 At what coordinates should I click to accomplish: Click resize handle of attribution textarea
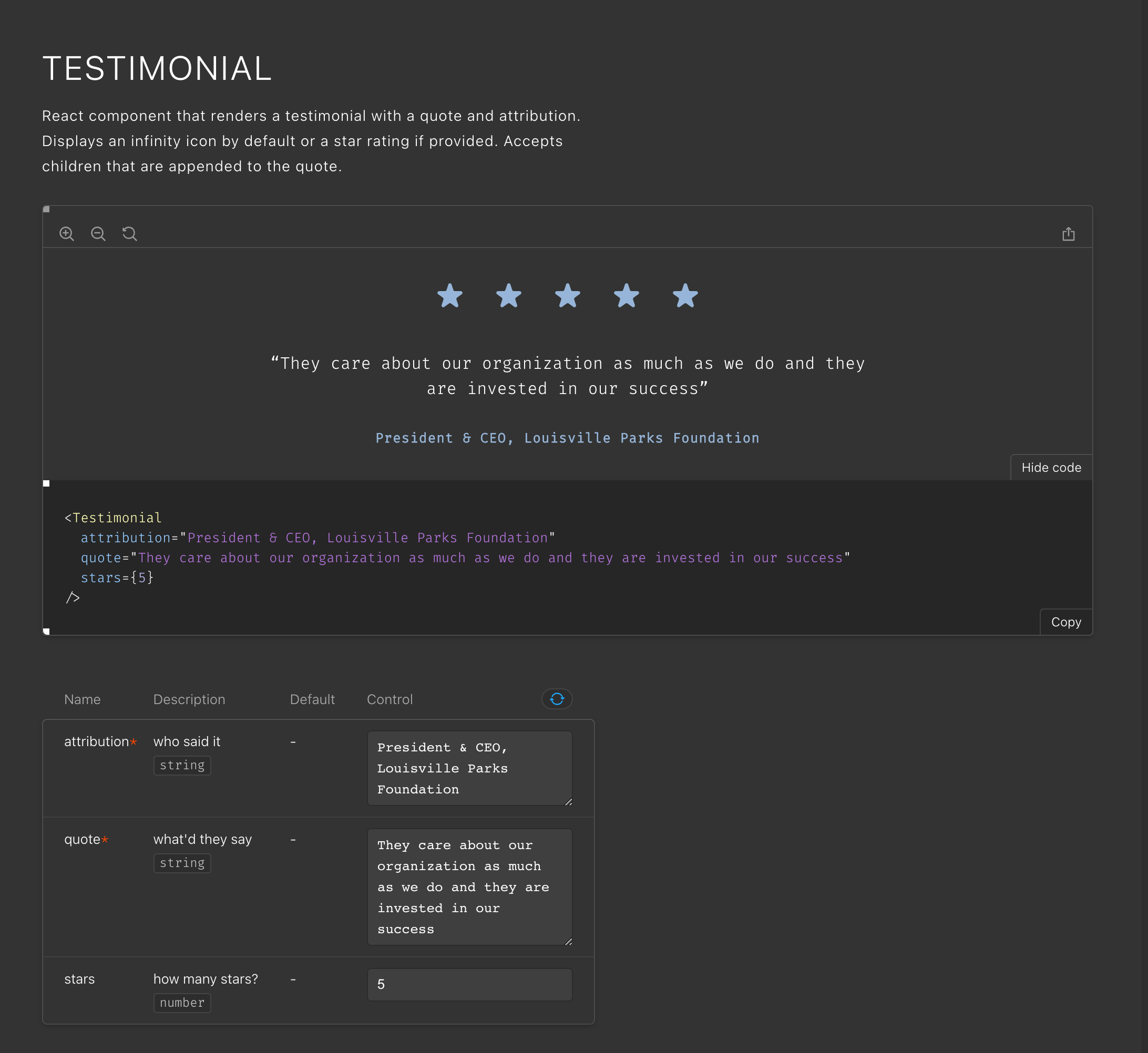pos(568,802)
